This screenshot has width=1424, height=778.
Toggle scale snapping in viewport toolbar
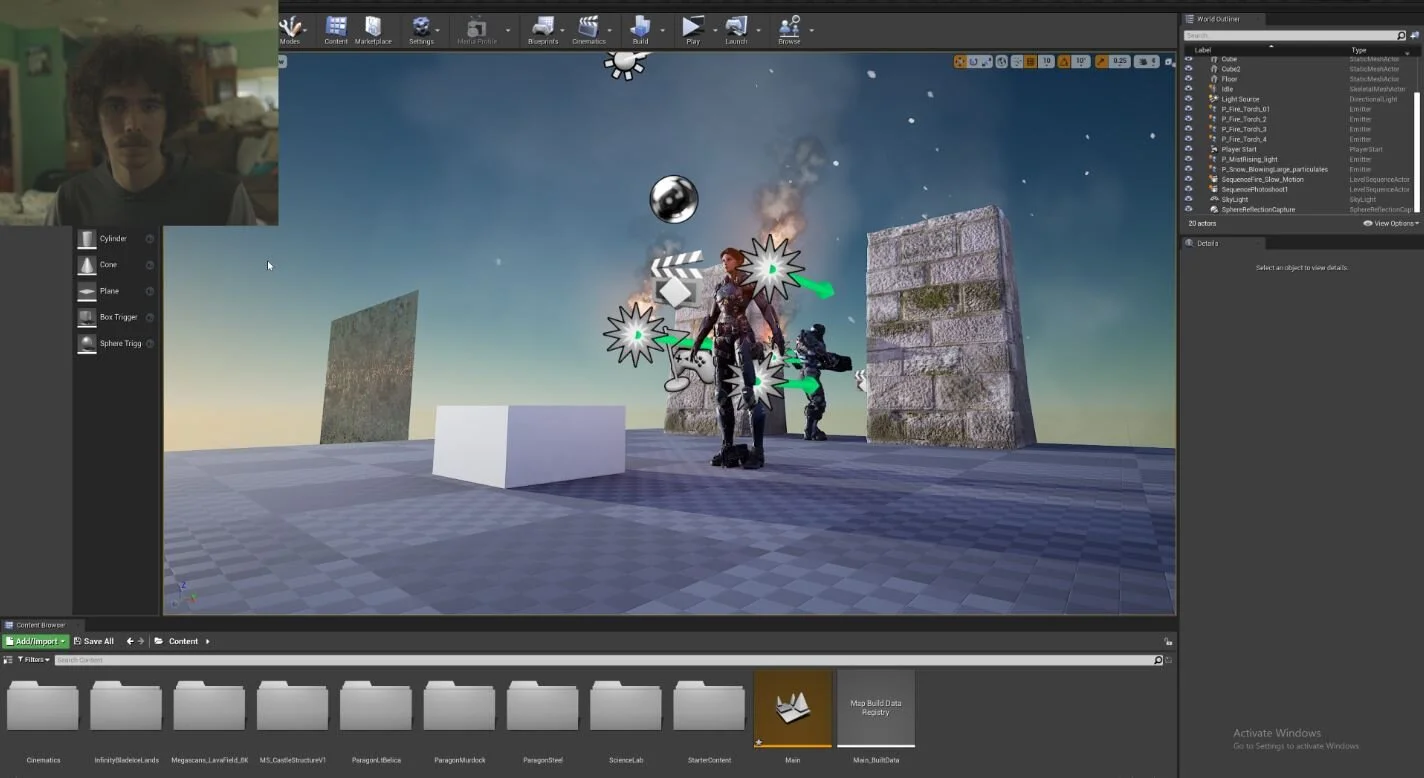click(x=1102, y=61)
